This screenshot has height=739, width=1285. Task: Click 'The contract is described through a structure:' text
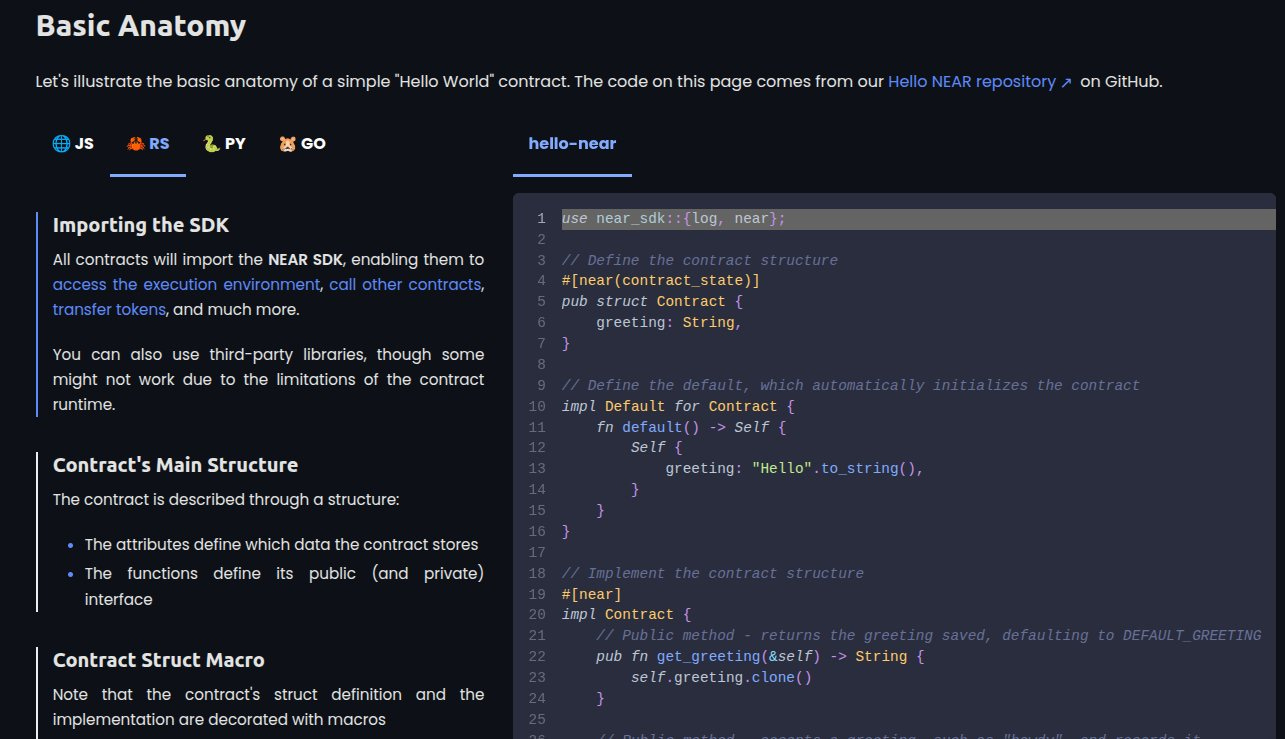(x=226, y=499)
